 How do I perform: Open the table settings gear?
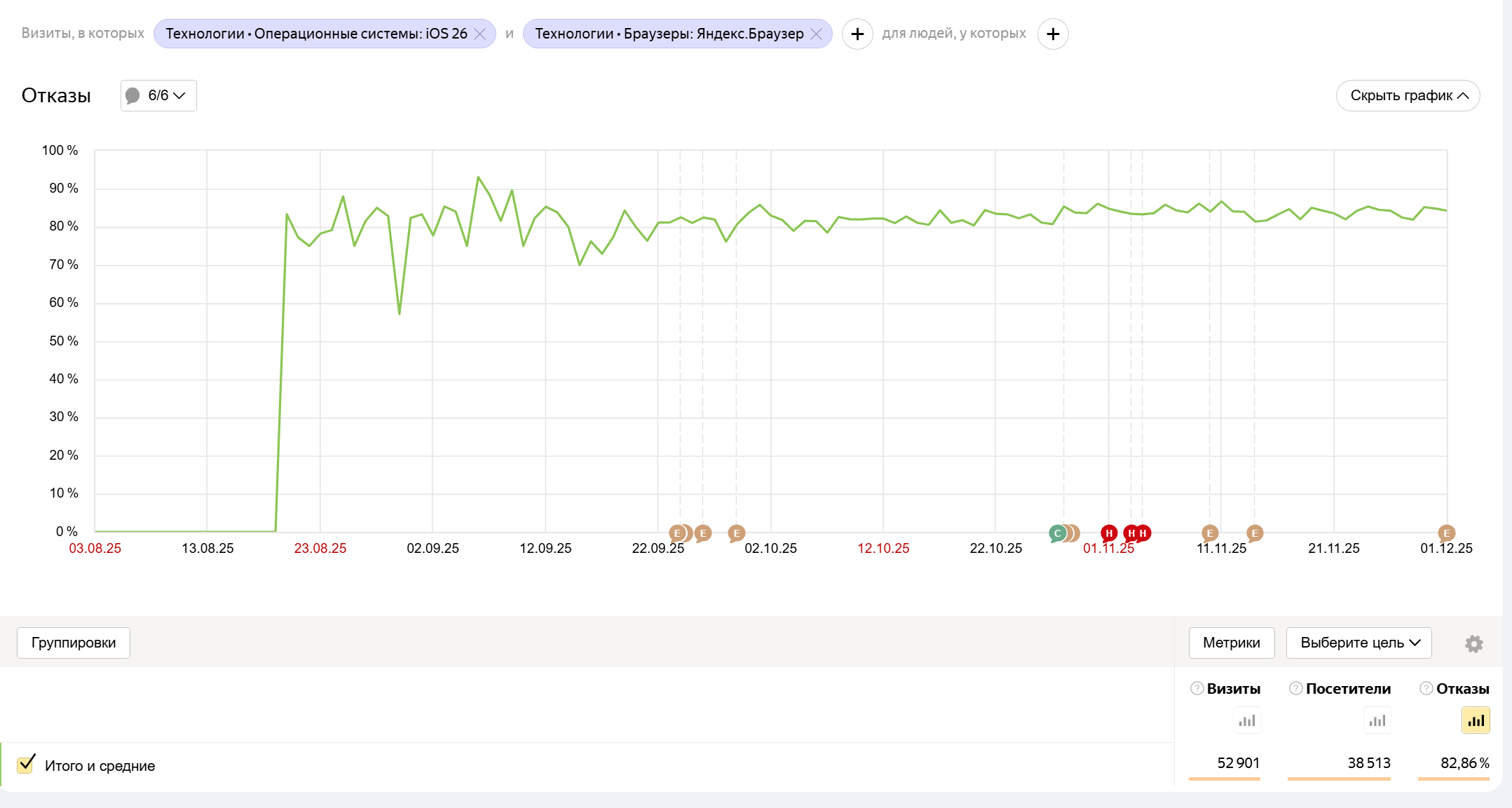tap(1473, 643)
